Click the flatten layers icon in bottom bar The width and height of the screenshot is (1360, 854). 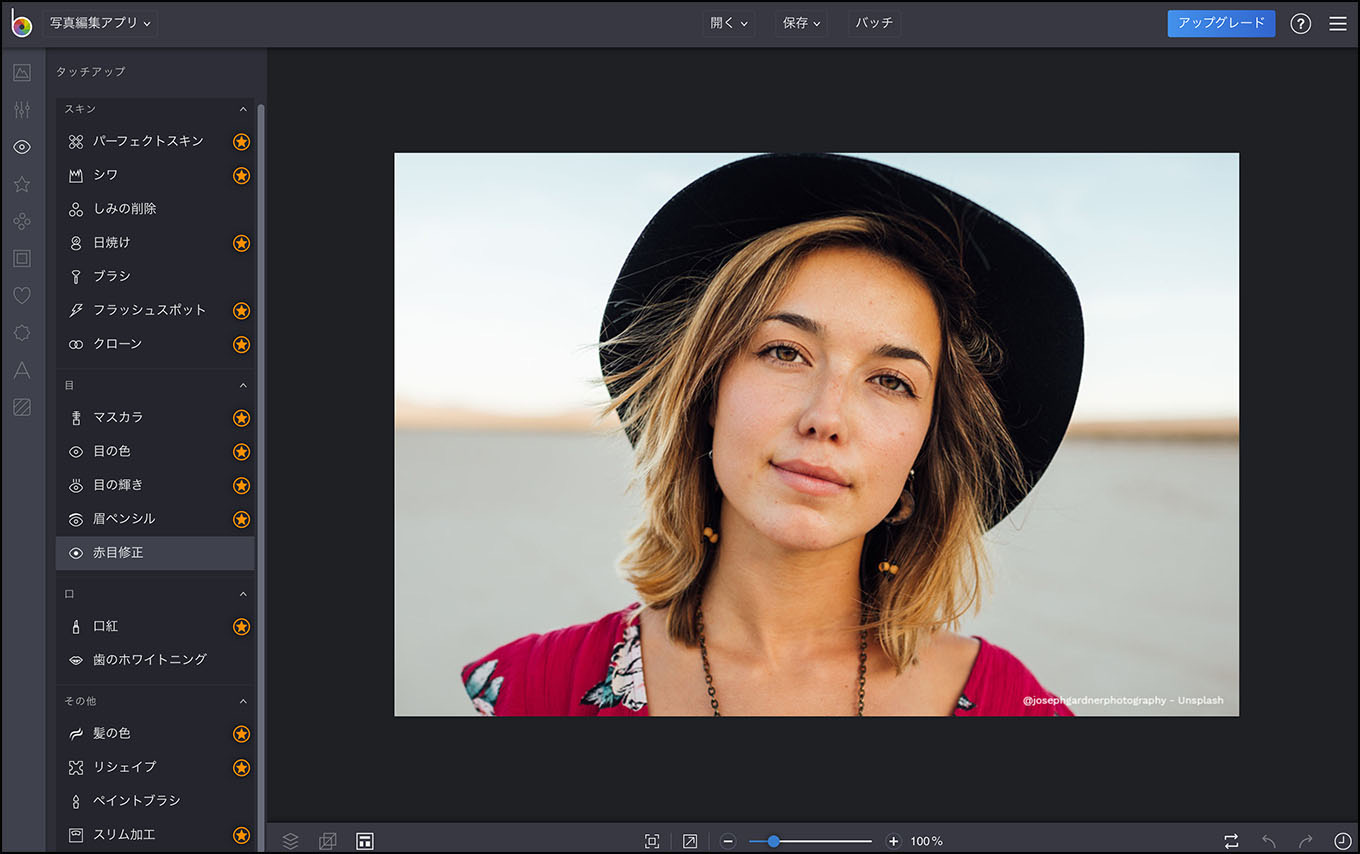(x=327, y=841)
